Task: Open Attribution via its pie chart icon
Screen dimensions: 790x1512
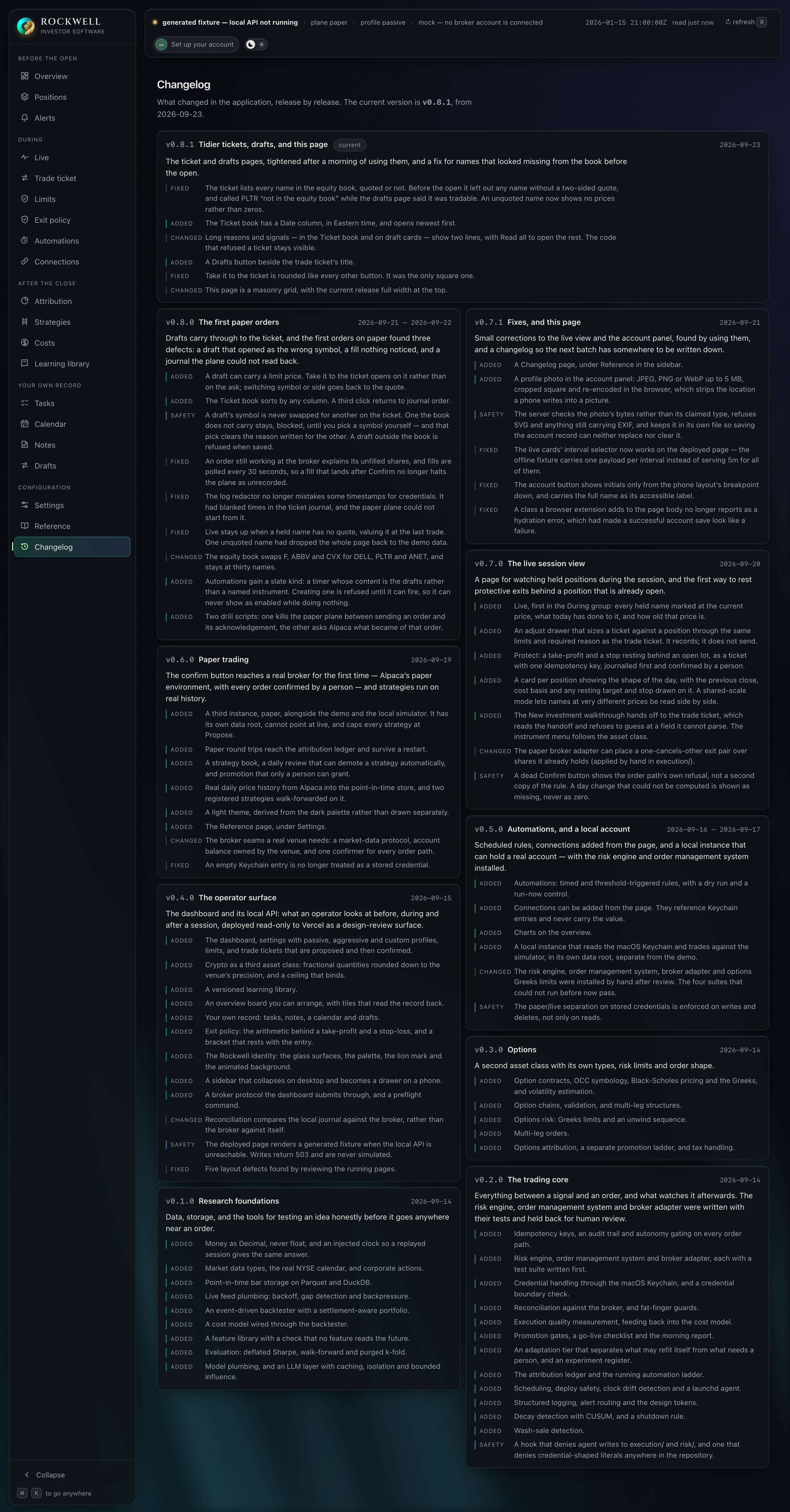Action: point(25,301)
